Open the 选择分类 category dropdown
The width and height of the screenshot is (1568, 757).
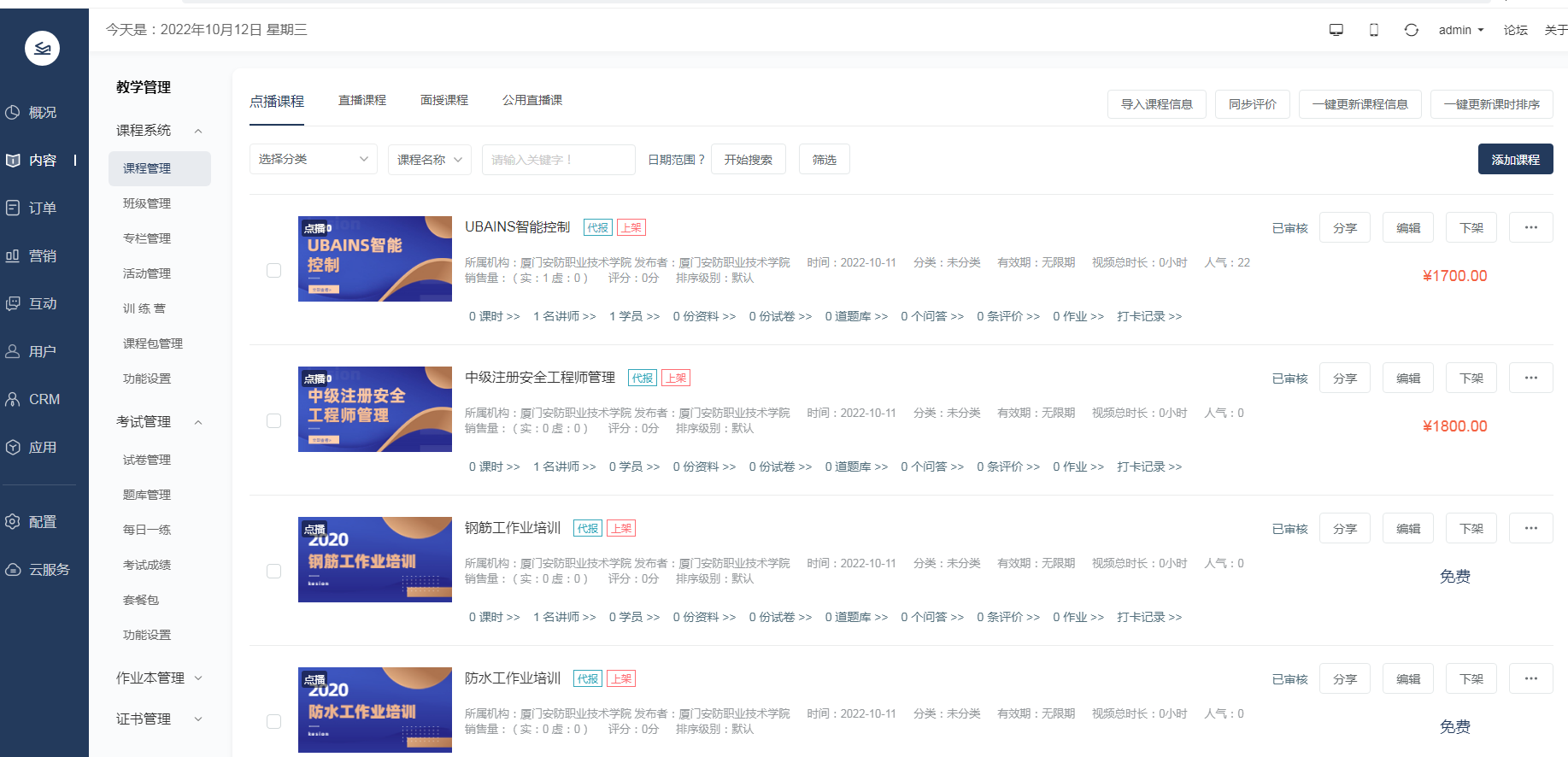(313, 160)
